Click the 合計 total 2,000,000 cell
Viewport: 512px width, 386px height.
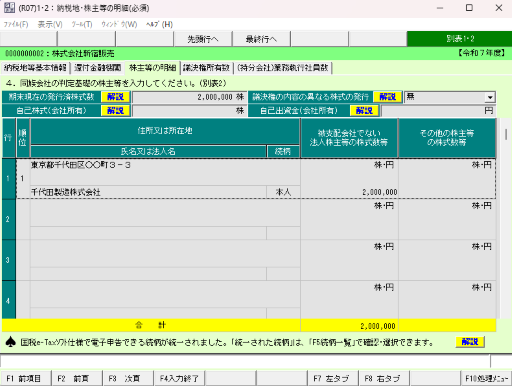point(349,326)
